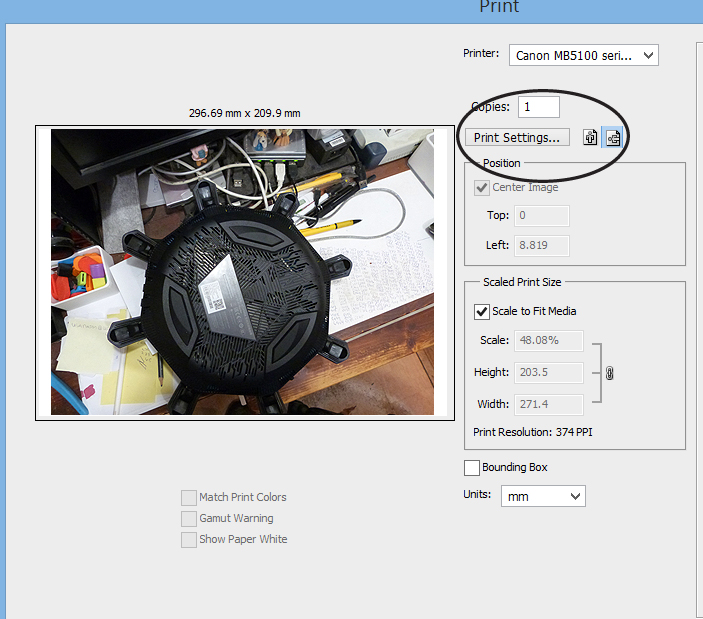Click the Left position field
The height and width of the screenshot is (619, 703).
541,245
